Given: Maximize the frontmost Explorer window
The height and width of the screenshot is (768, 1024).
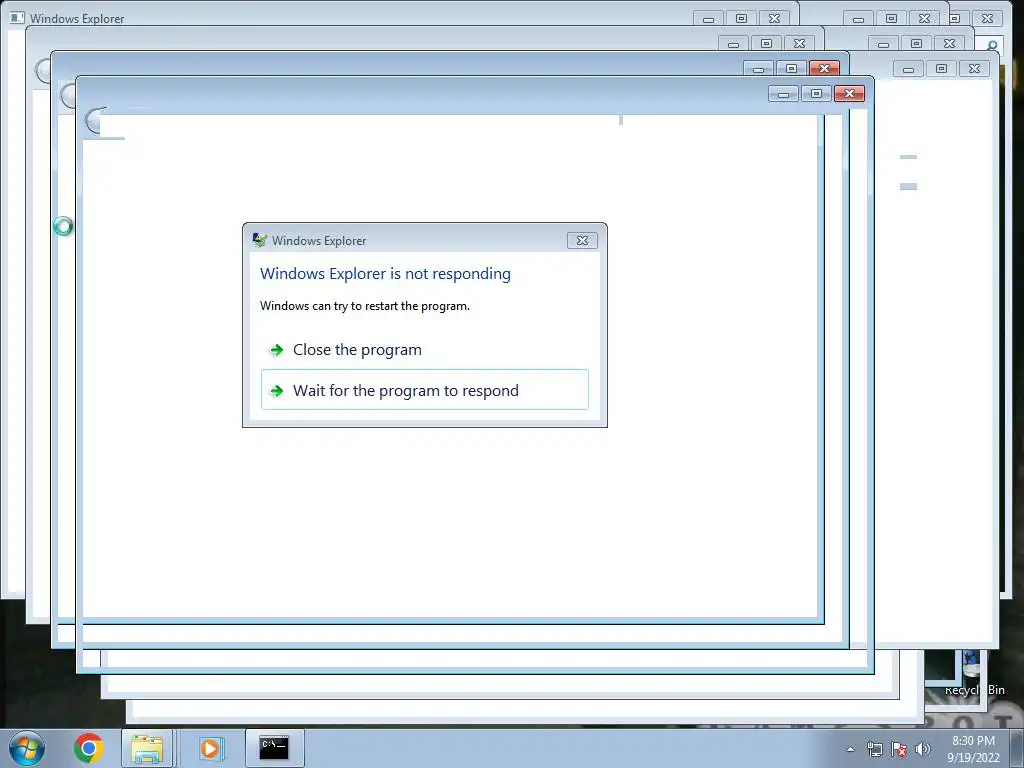Looking at the screenshot, I should coord(816,93).
